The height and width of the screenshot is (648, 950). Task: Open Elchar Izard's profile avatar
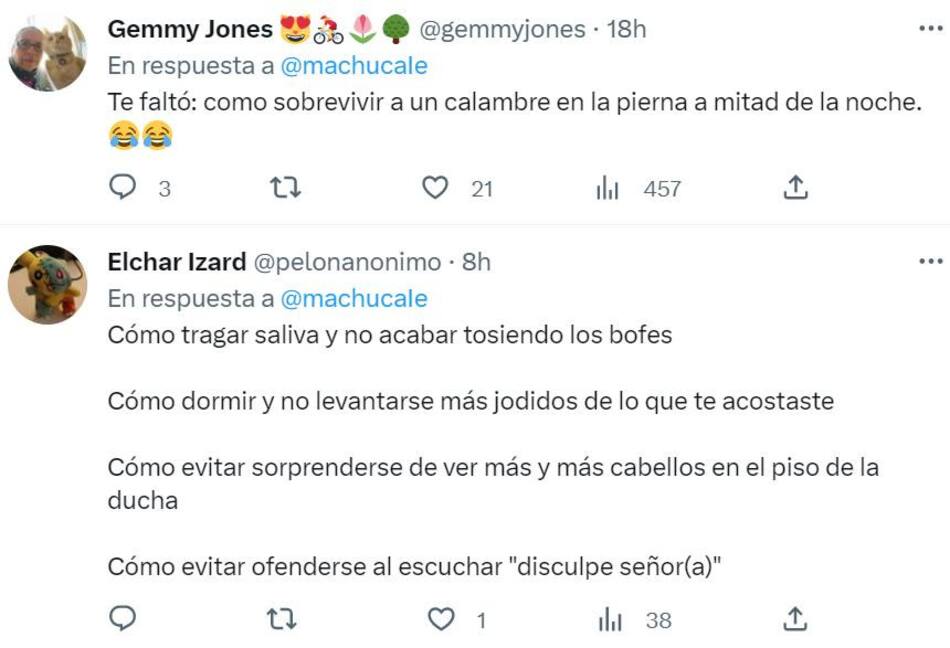click(47, 285)
